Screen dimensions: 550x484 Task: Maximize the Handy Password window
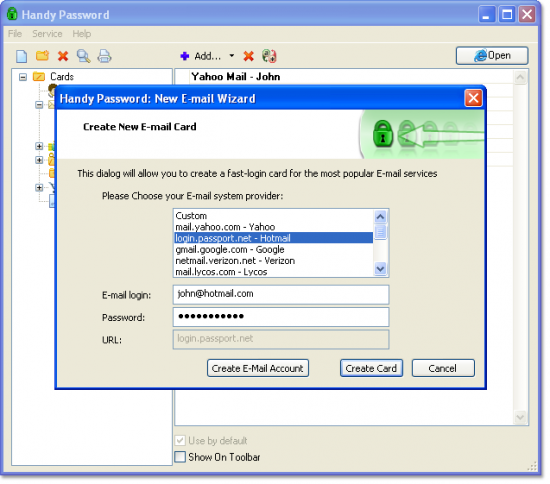tap(507, 15)
